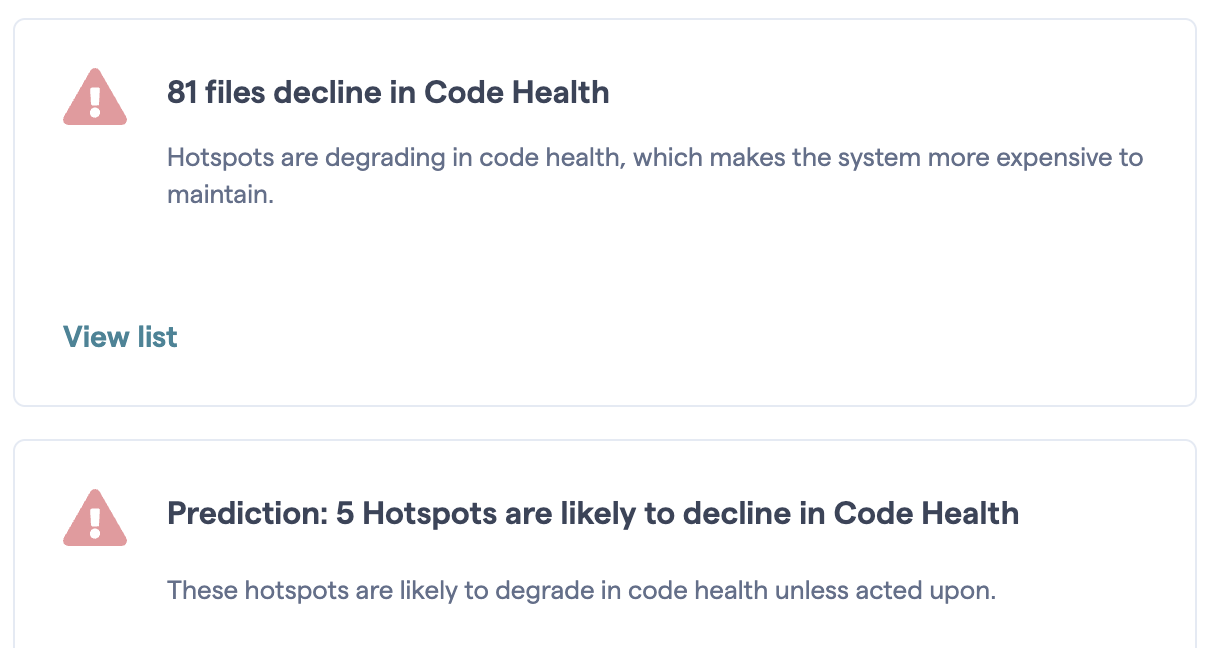Click the hotspots degrading description text
This screenshot has width=1216, height=648.
point(654,157)
